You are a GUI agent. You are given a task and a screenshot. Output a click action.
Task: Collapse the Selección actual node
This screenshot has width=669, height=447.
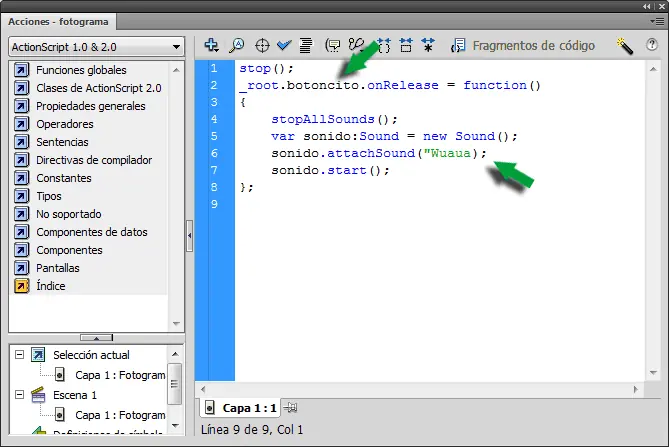(x=19, y=354)
